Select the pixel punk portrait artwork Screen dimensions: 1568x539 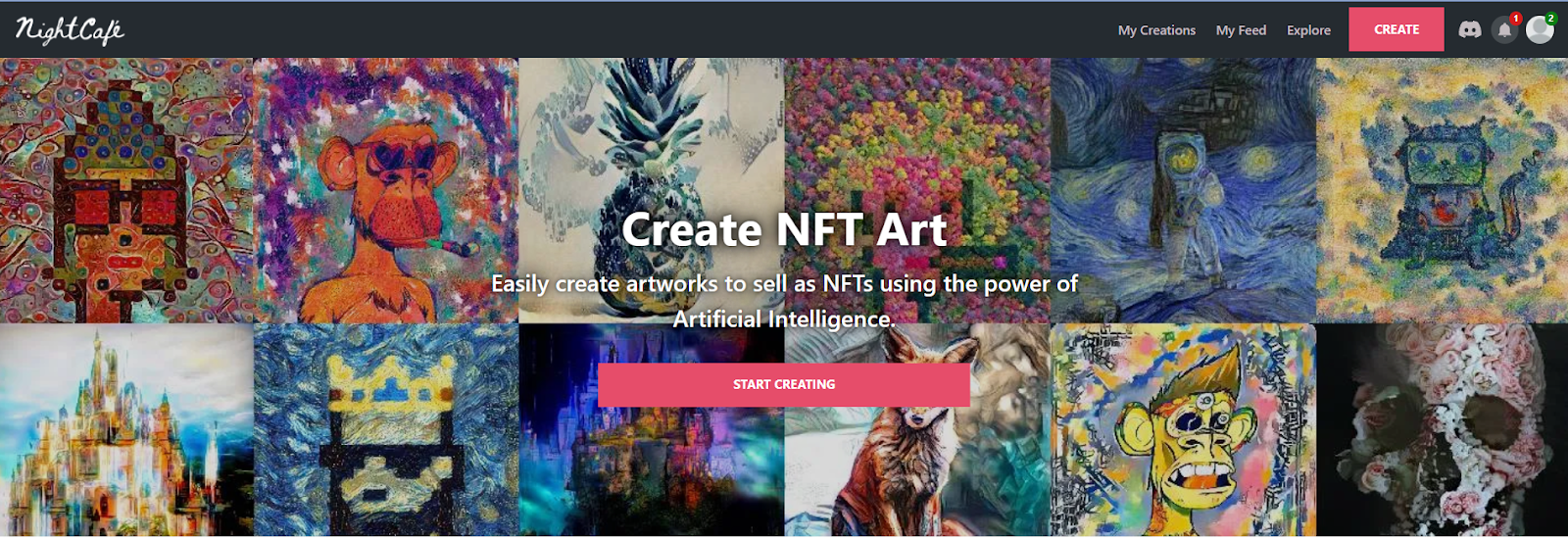[x=126, y=190]
